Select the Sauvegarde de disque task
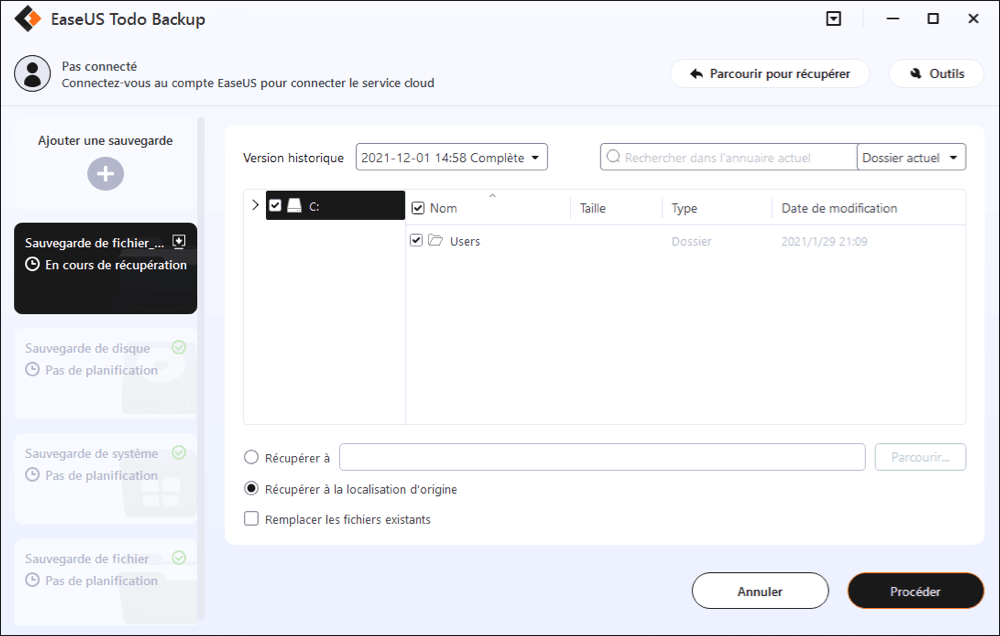Viewport: 1000px width, 636px height. coord(105,374)
